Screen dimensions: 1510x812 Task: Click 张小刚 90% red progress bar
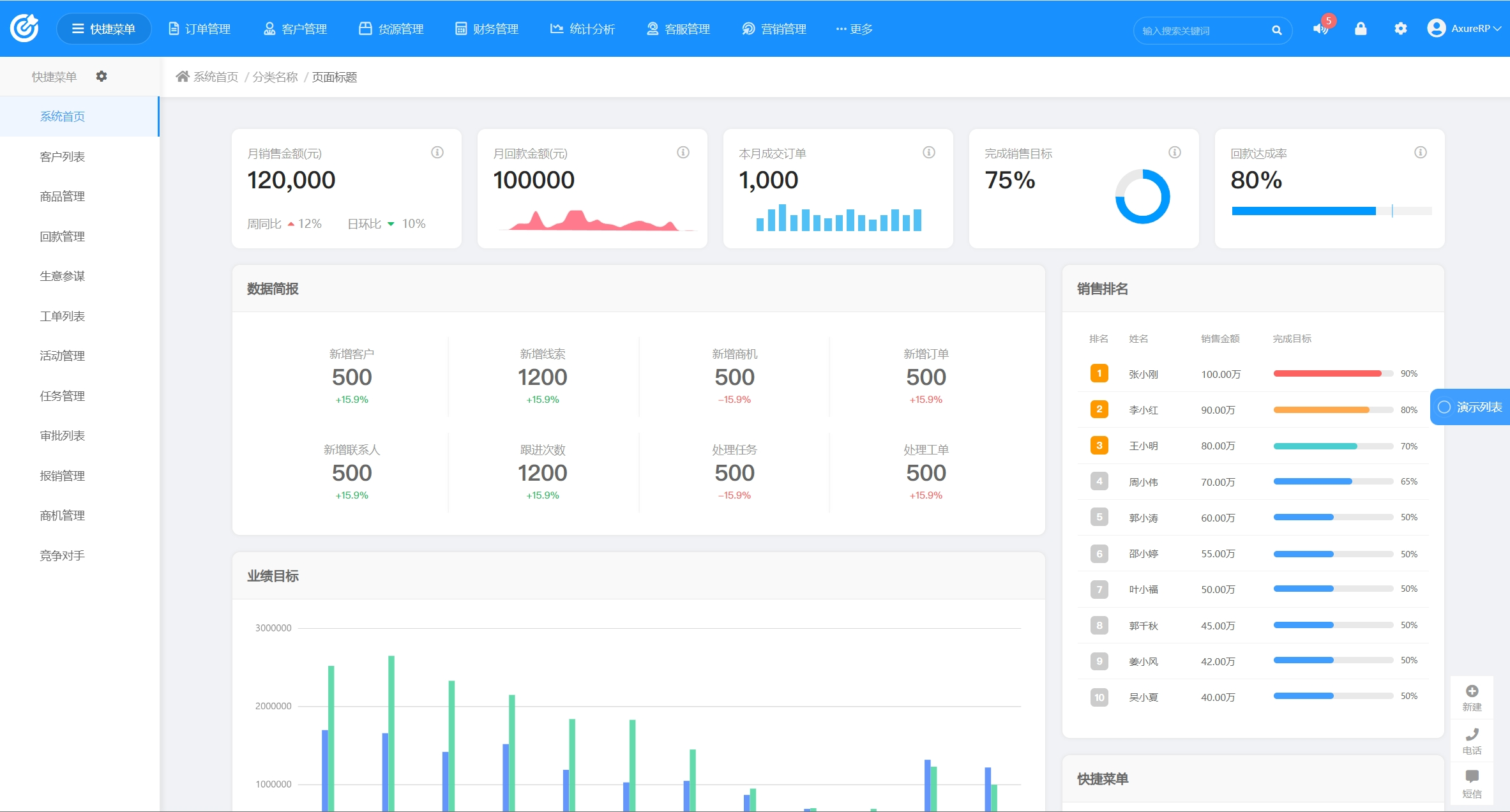pyautogui.click(x=1333, y=373)
